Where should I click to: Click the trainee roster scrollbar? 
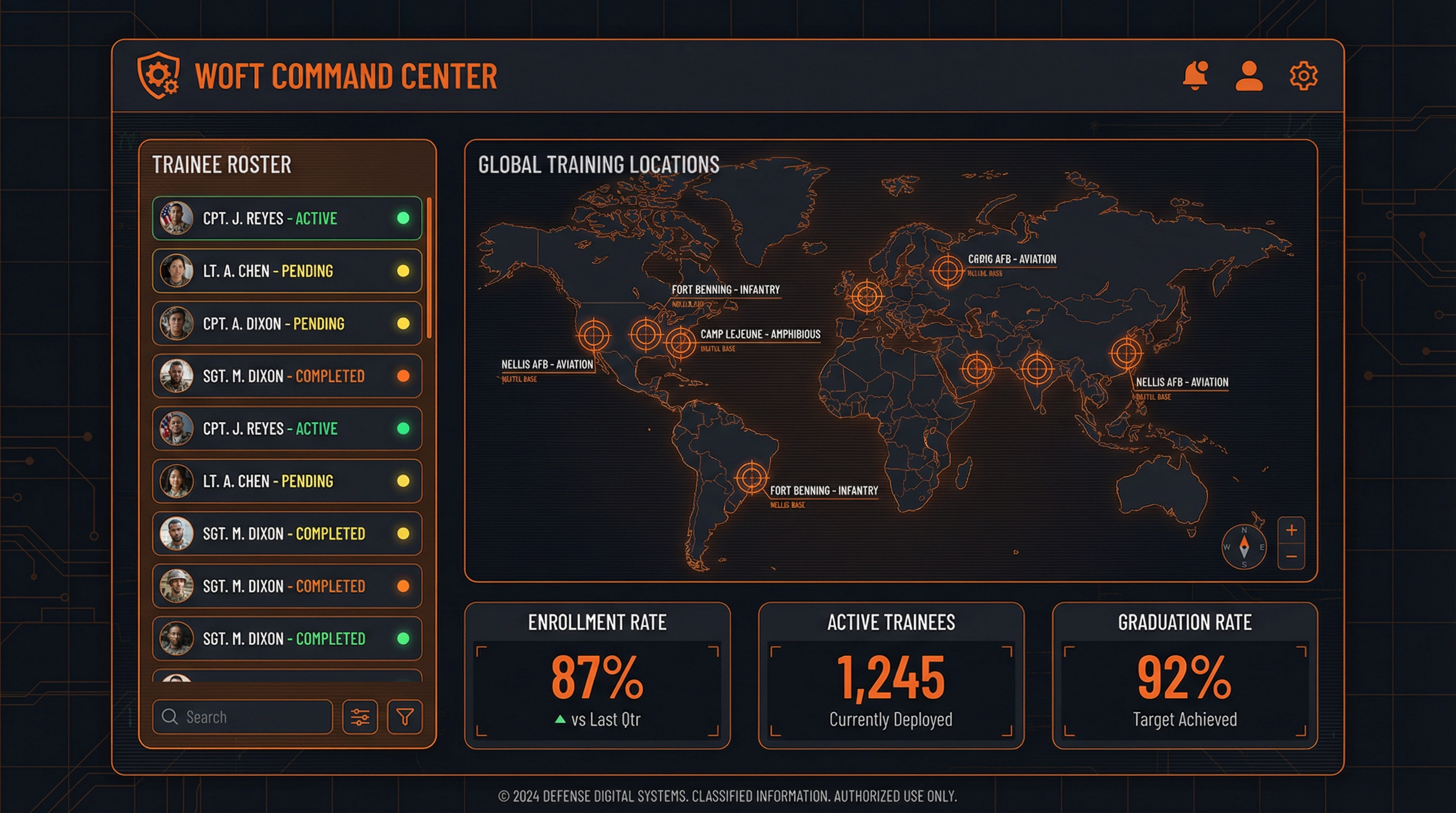(x=430, y=268)
